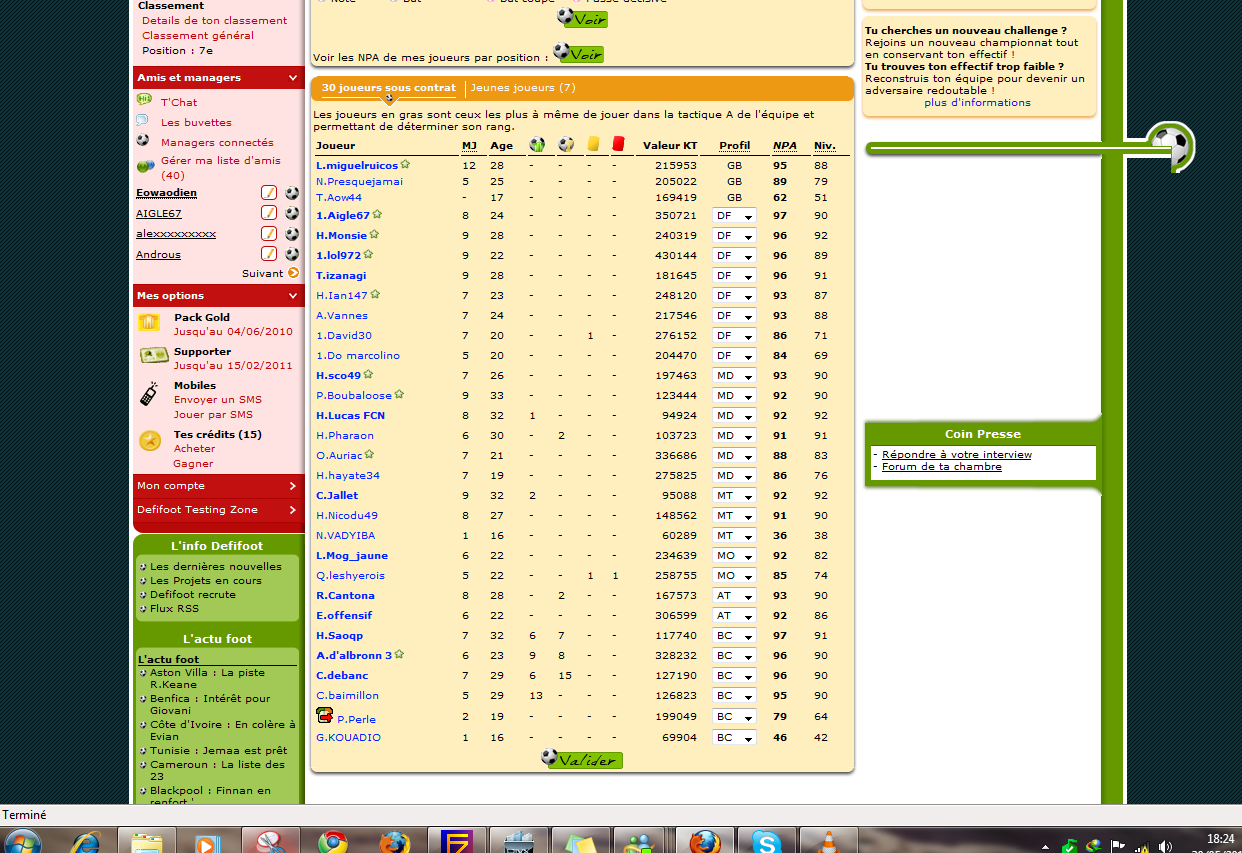1242x853 pixels.
Task: Open the Classement général link
Action: (198, 35)
